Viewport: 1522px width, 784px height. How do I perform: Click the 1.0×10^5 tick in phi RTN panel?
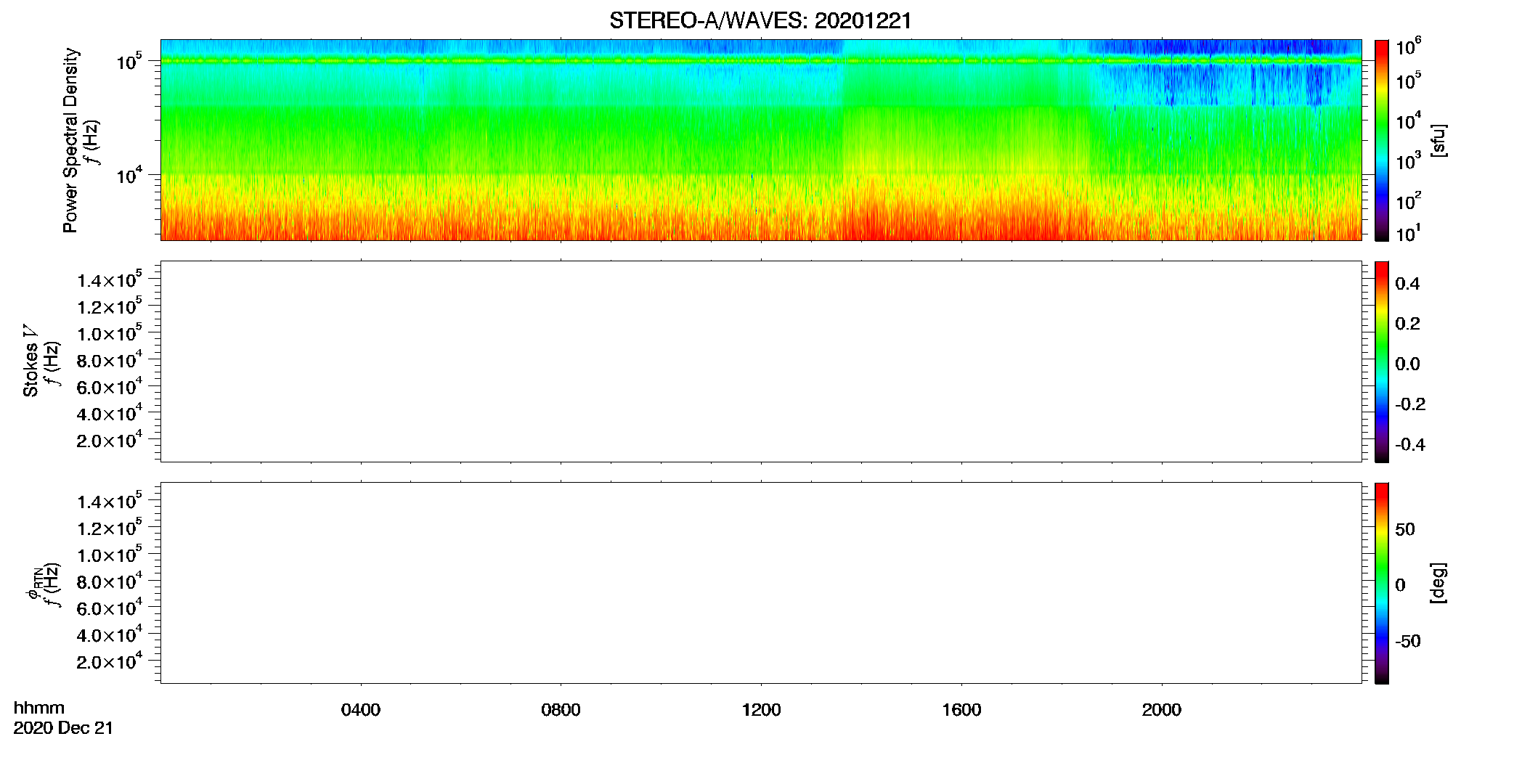(110, 555)
